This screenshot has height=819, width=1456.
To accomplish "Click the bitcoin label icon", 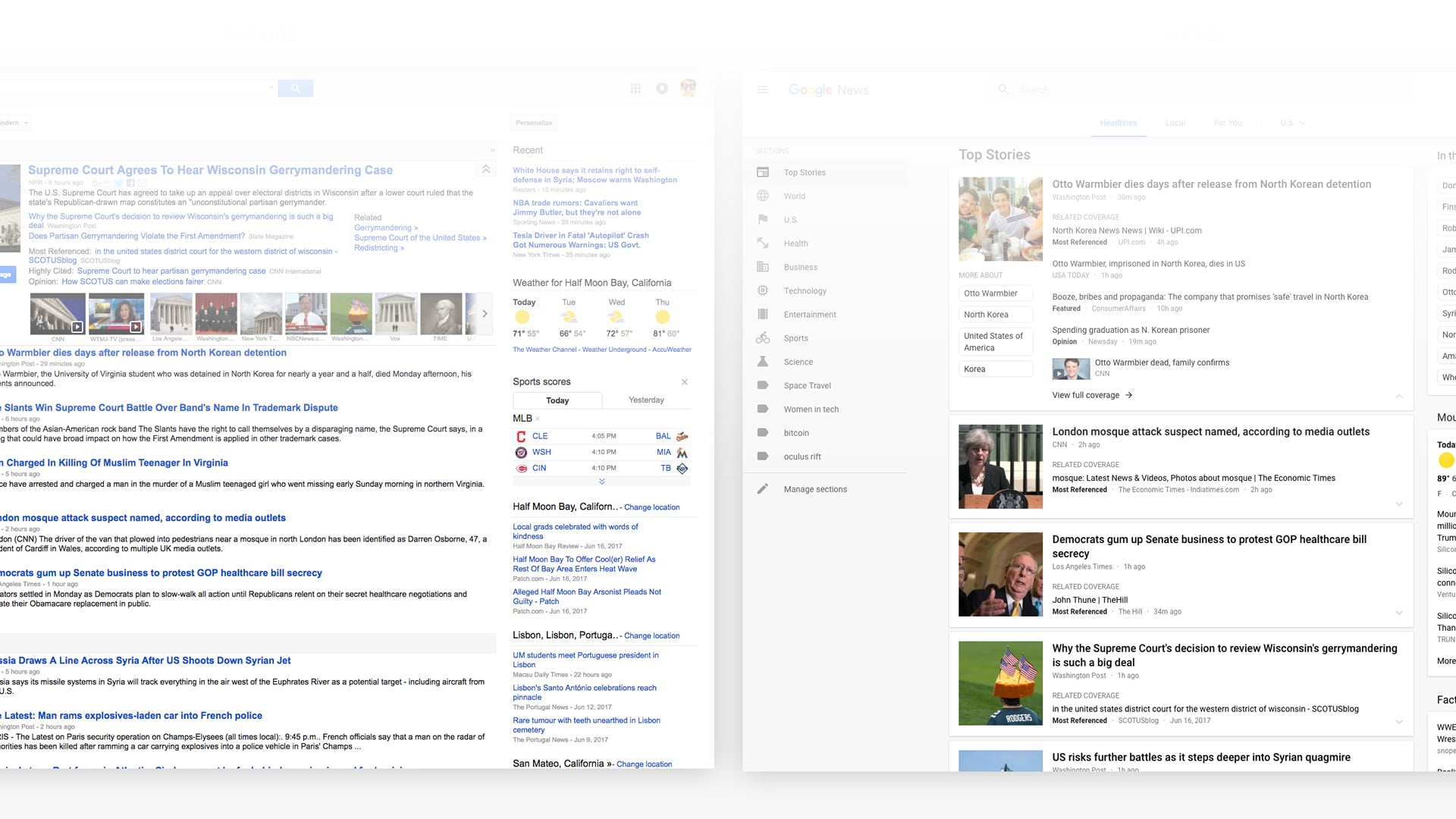I will (x=763, y=432).
